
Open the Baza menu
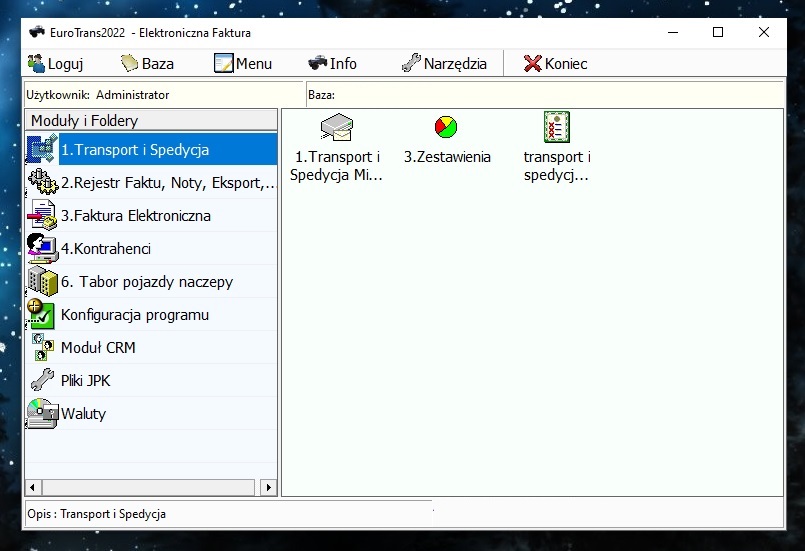pos(147,64)
